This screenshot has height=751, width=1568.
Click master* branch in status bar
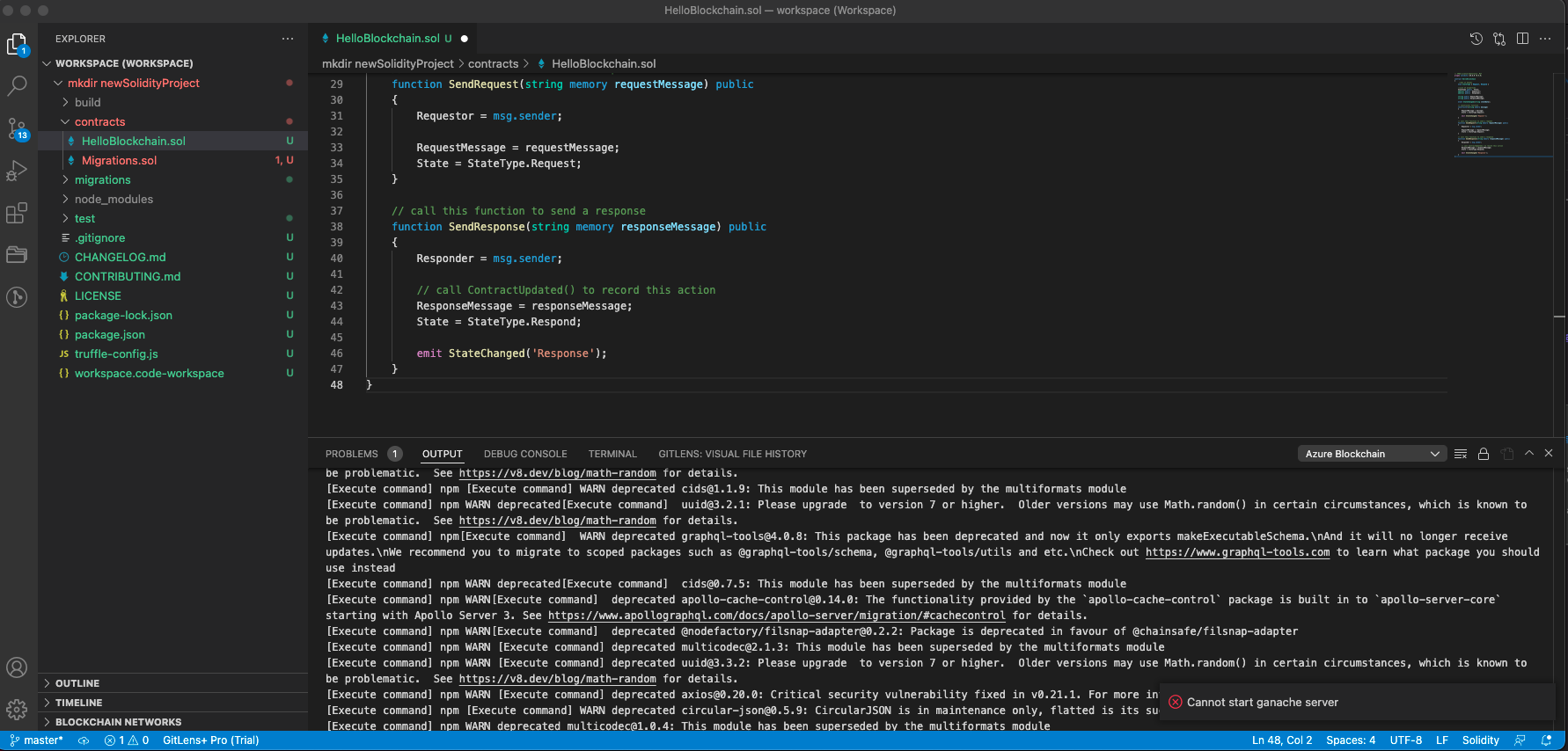click(x=37, y=740)
